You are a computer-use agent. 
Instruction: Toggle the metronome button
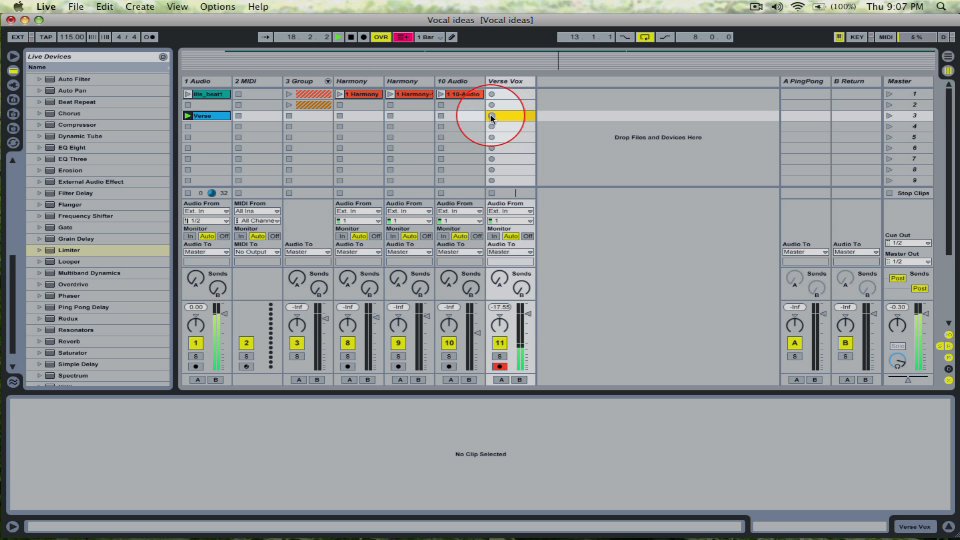pos(149,37)
